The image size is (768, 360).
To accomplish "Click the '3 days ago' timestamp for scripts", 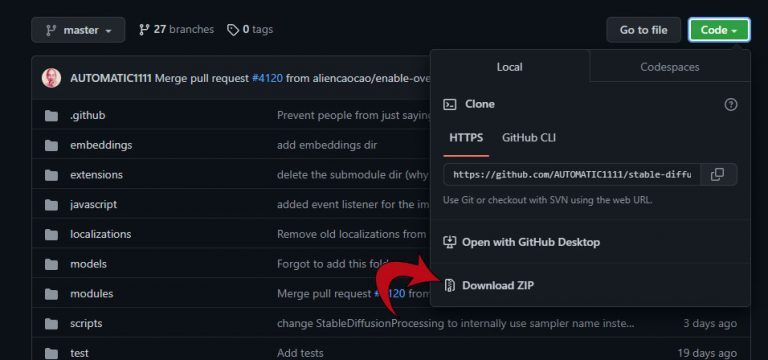I will [x=710, y=324].
